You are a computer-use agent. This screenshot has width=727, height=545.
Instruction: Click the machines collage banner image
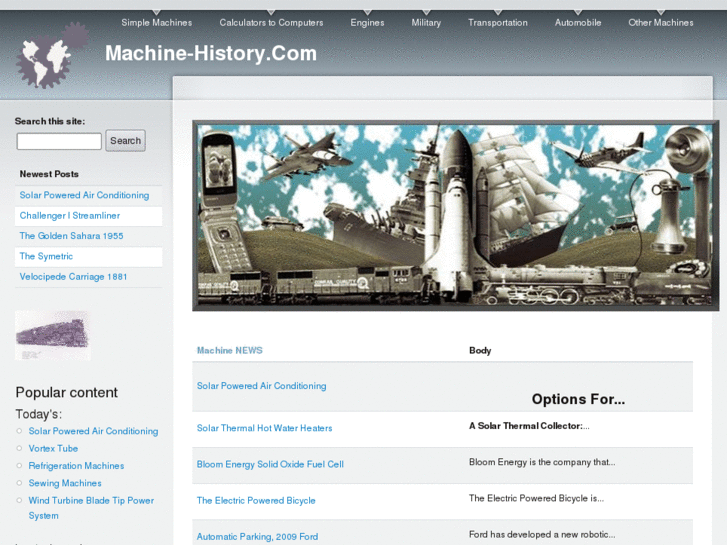[x=454, y=216]
